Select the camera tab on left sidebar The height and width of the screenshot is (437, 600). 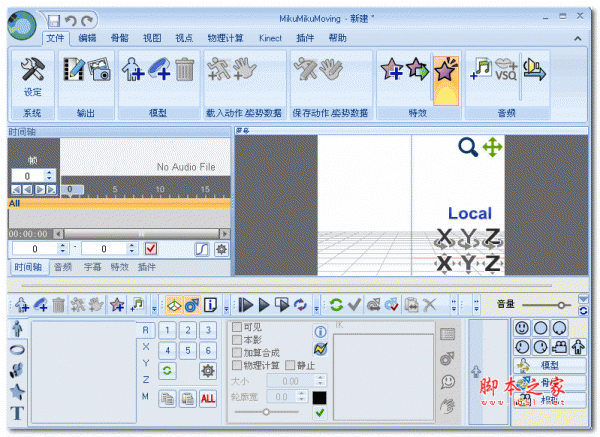coord(17,370)
